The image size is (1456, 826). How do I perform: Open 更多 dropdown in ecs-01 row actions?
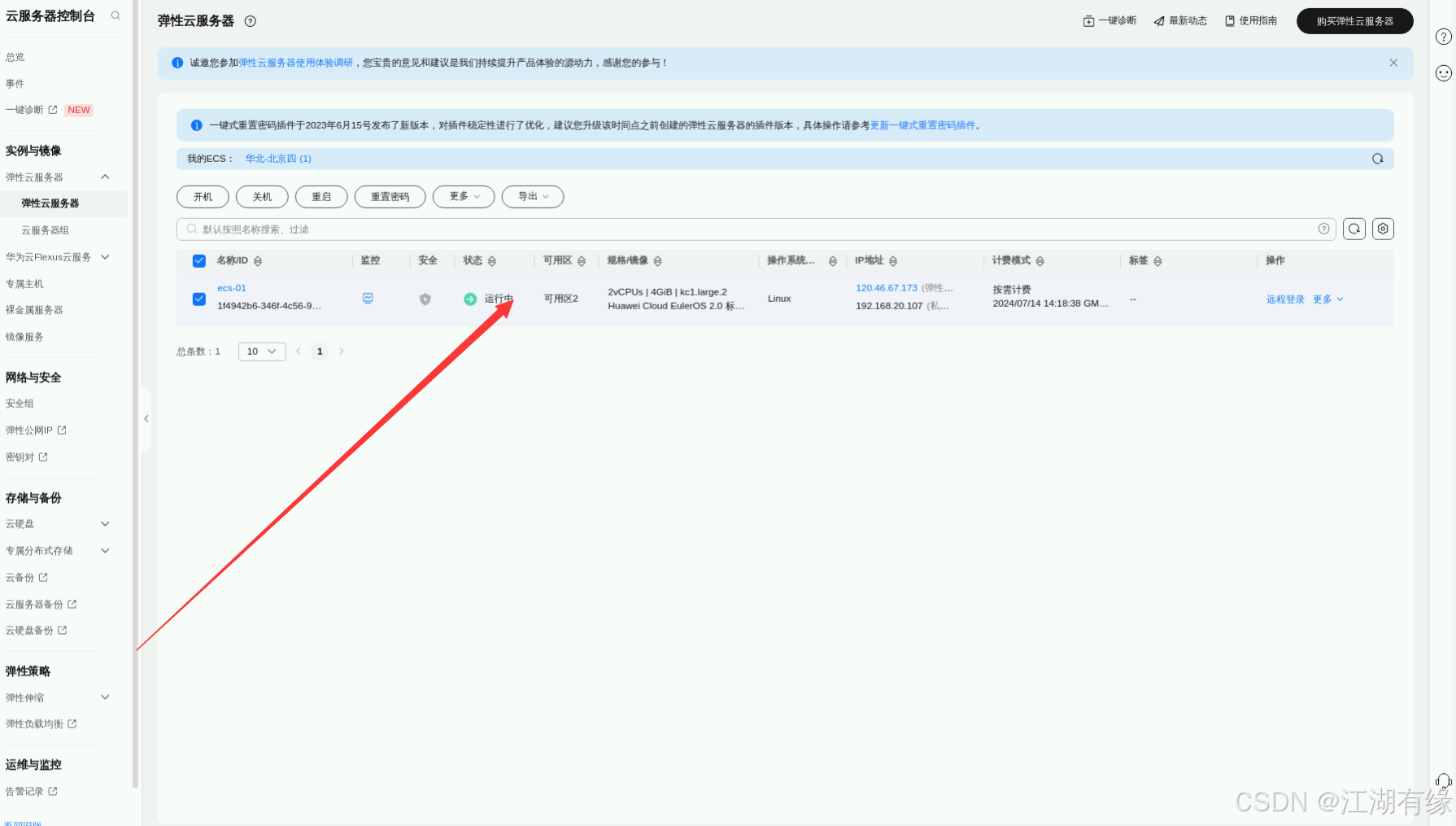(x=1328, y=299)
